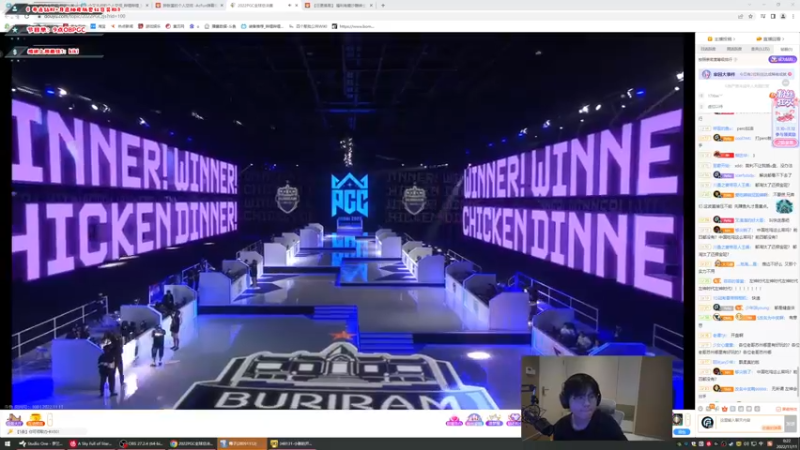Click the round gray icon above promo widget
The height and width of the screenshot is (450, 800).
coord(786,83)
